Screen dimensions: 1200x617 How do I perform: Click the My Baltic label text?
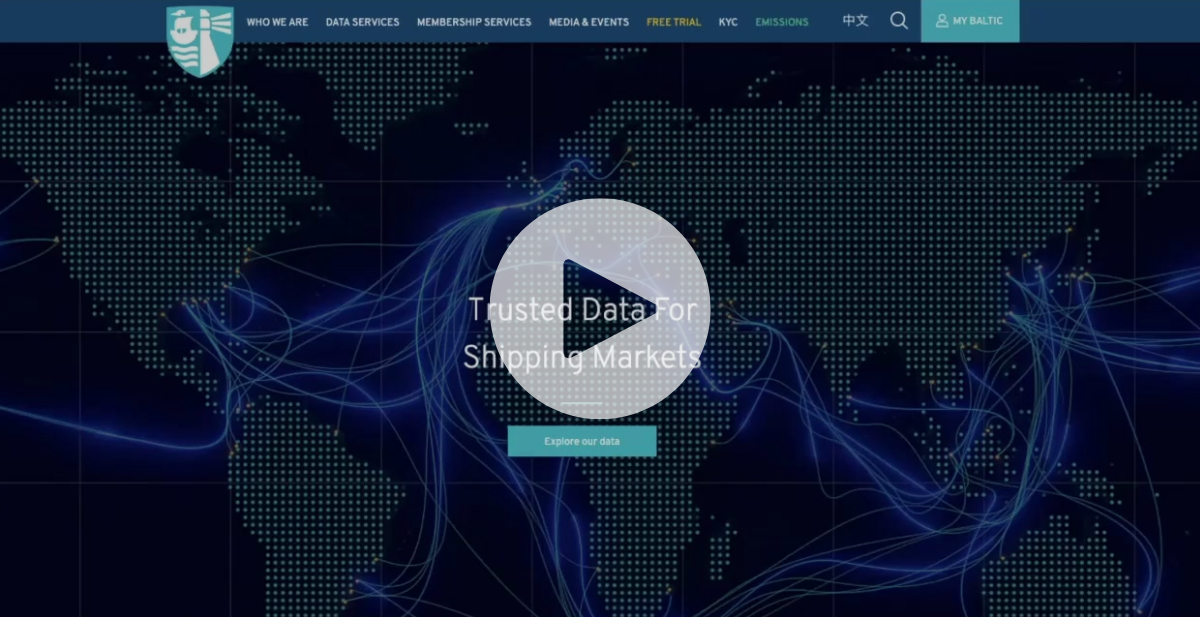(977, 21)
